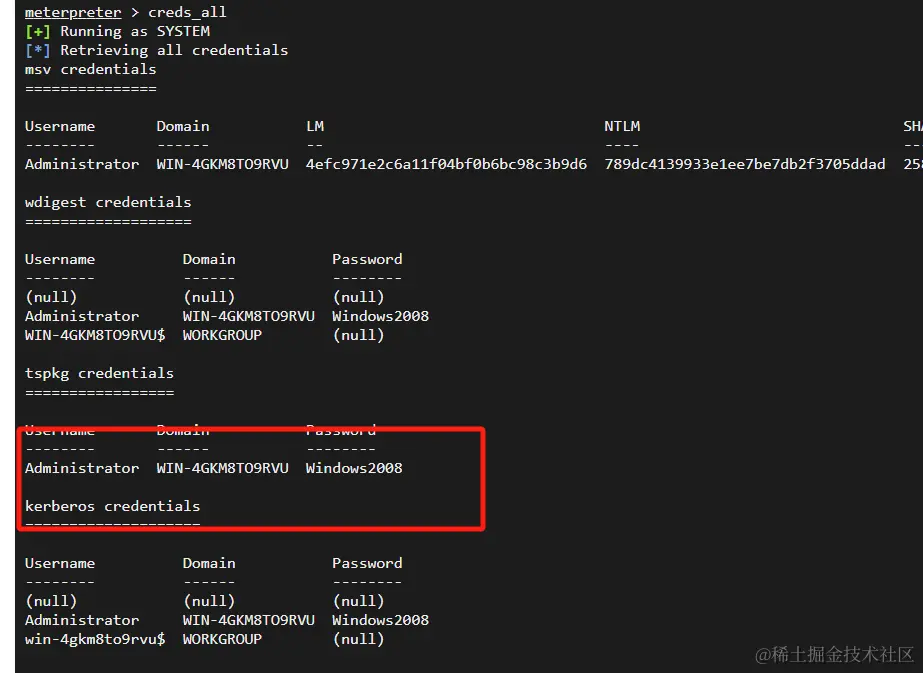Click Password header in kerberos table
Screen dimensions: 923x673
click(367, 563)
